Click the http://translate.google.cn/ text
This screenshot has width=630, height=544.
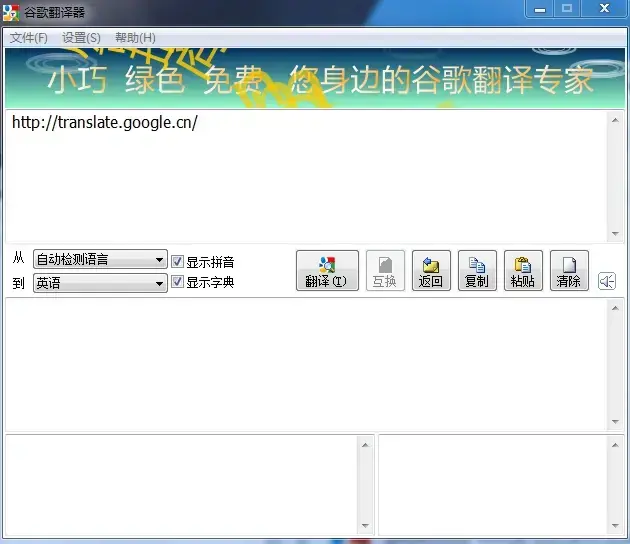point(105,122)
